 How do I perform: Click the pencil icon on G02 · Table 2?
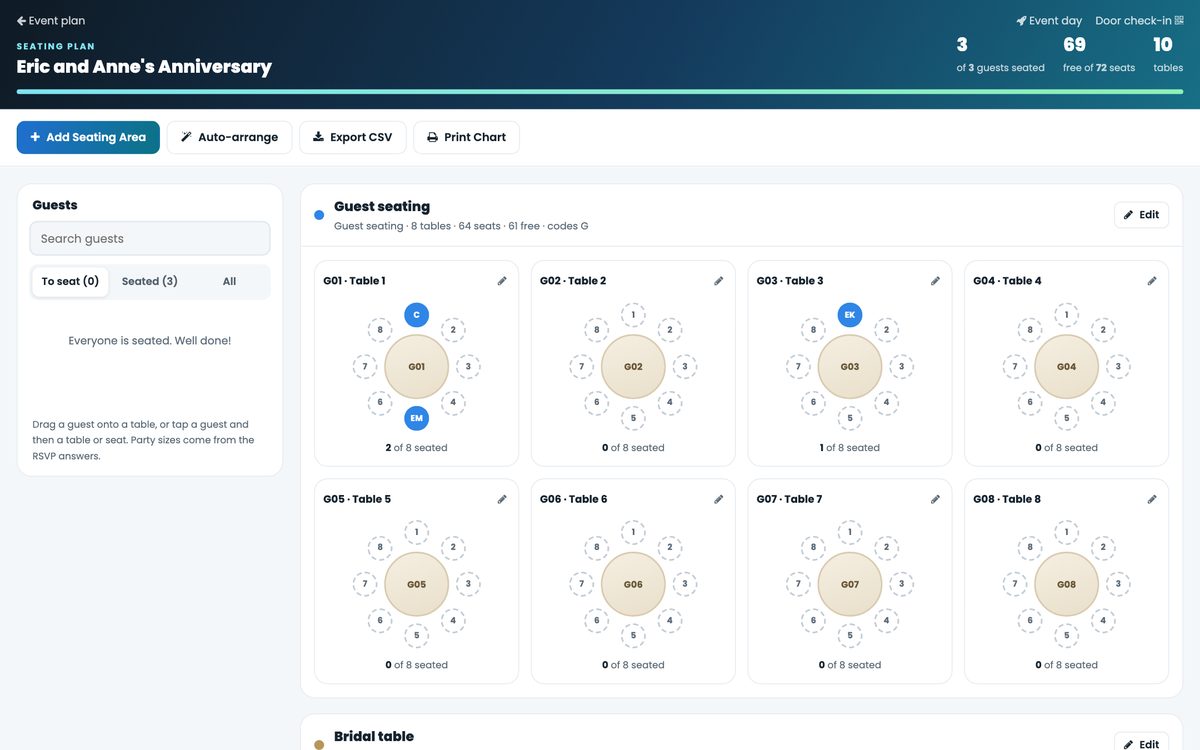point(719,281)
